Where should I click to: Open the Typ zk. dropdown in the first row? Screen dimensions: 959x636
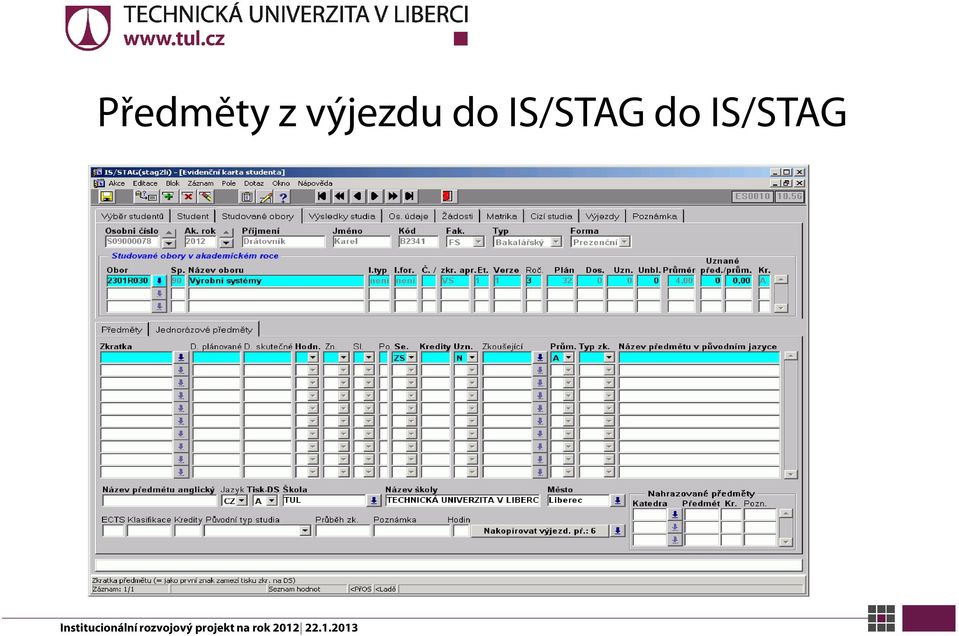click(609, 358)
